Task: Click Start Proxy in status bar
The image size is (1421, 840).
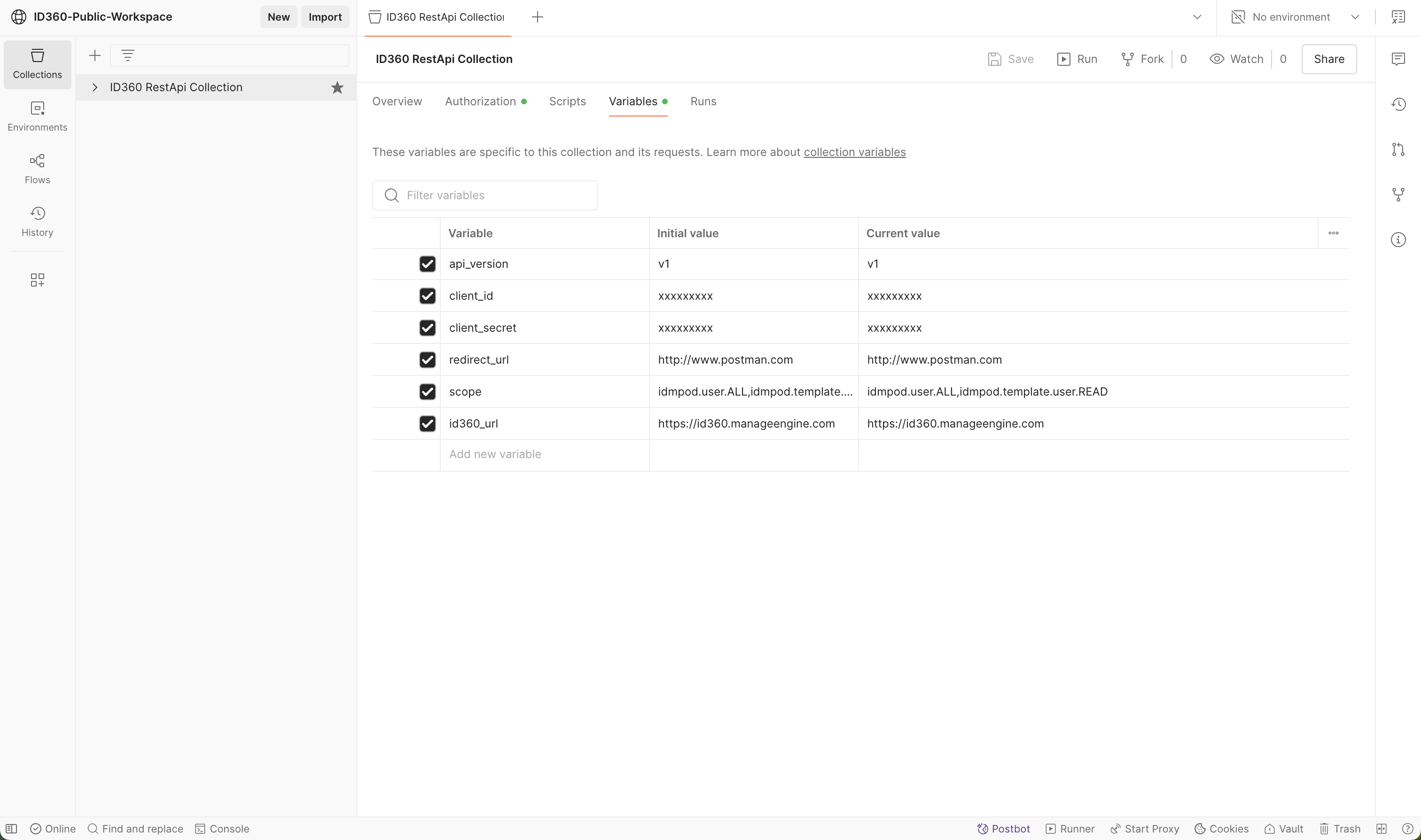Action: tap(1145, 829)
